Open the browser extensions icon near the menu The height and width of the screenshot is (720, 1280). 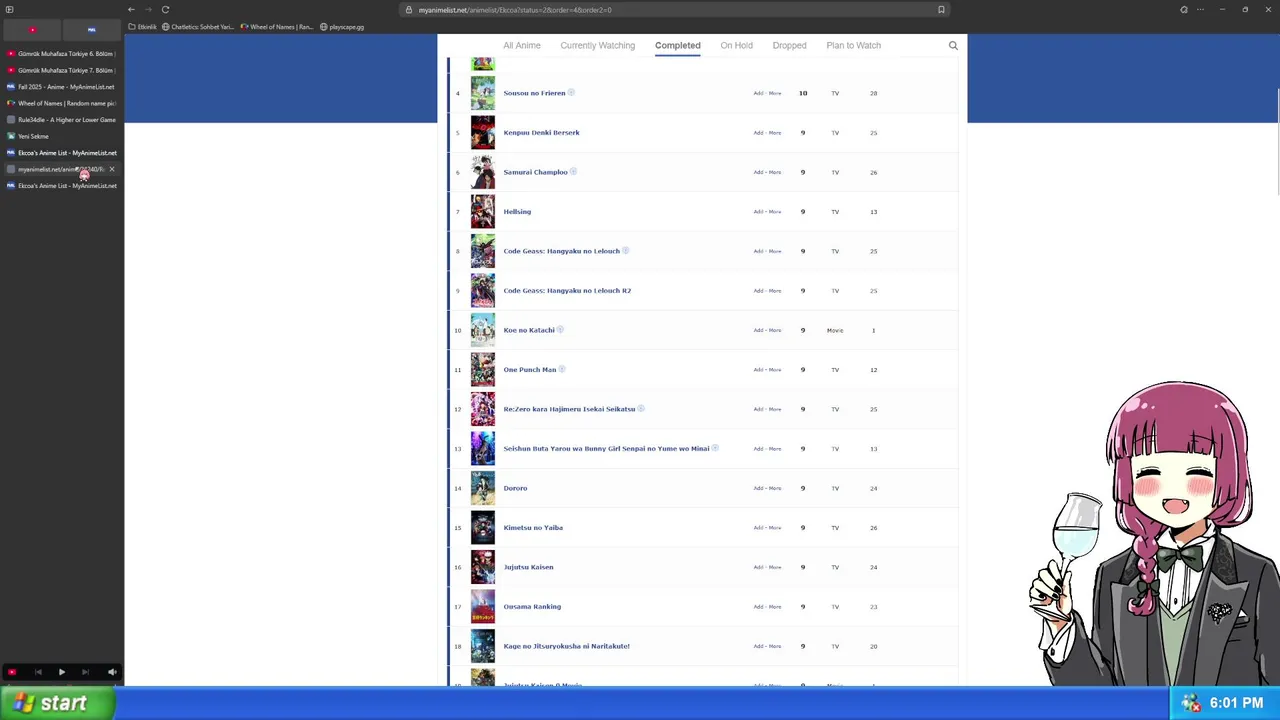tap(1184, 10)
